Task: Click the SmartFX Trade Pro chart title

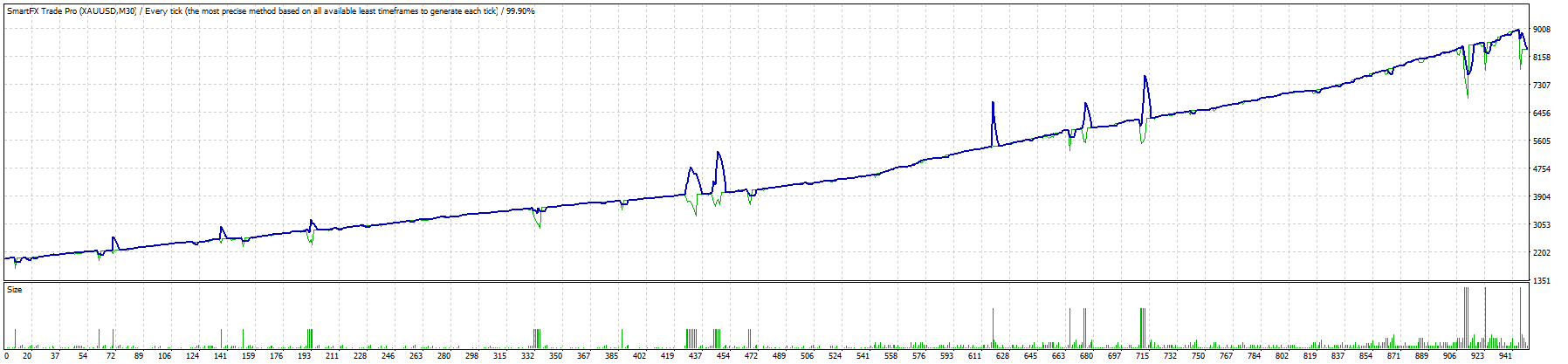Action: (x=71, y=11)
